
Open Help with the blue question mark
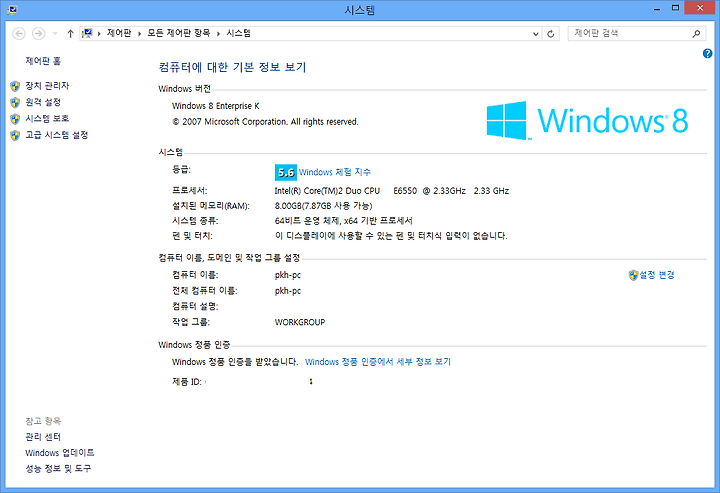click(707, 53)
